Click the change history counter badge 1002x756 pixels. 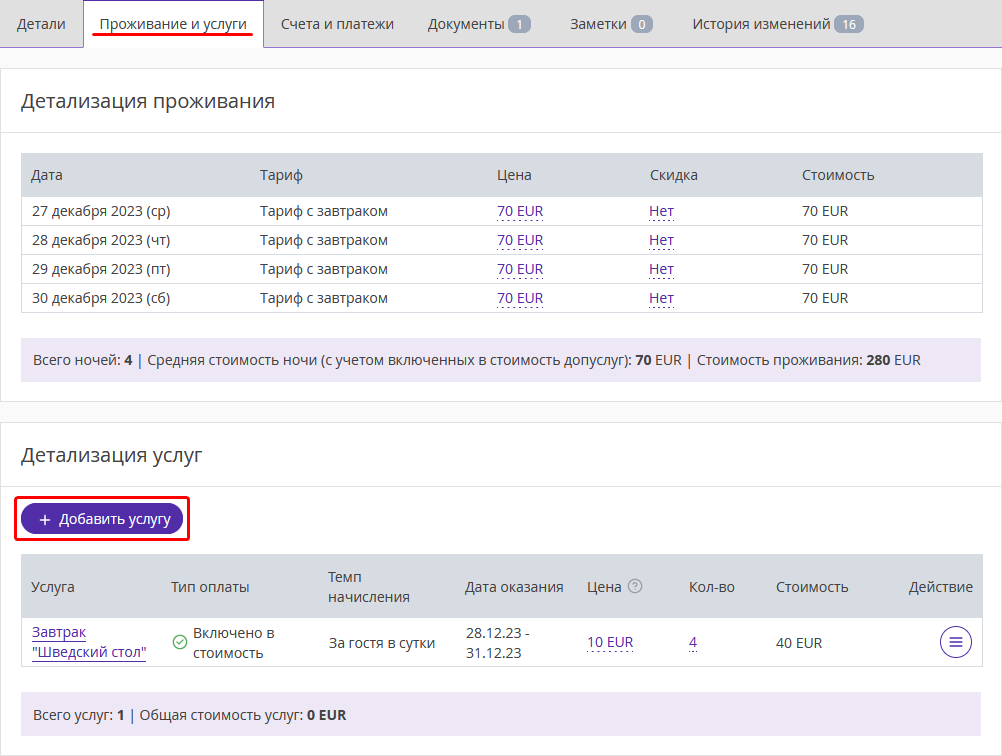(849, 24)
